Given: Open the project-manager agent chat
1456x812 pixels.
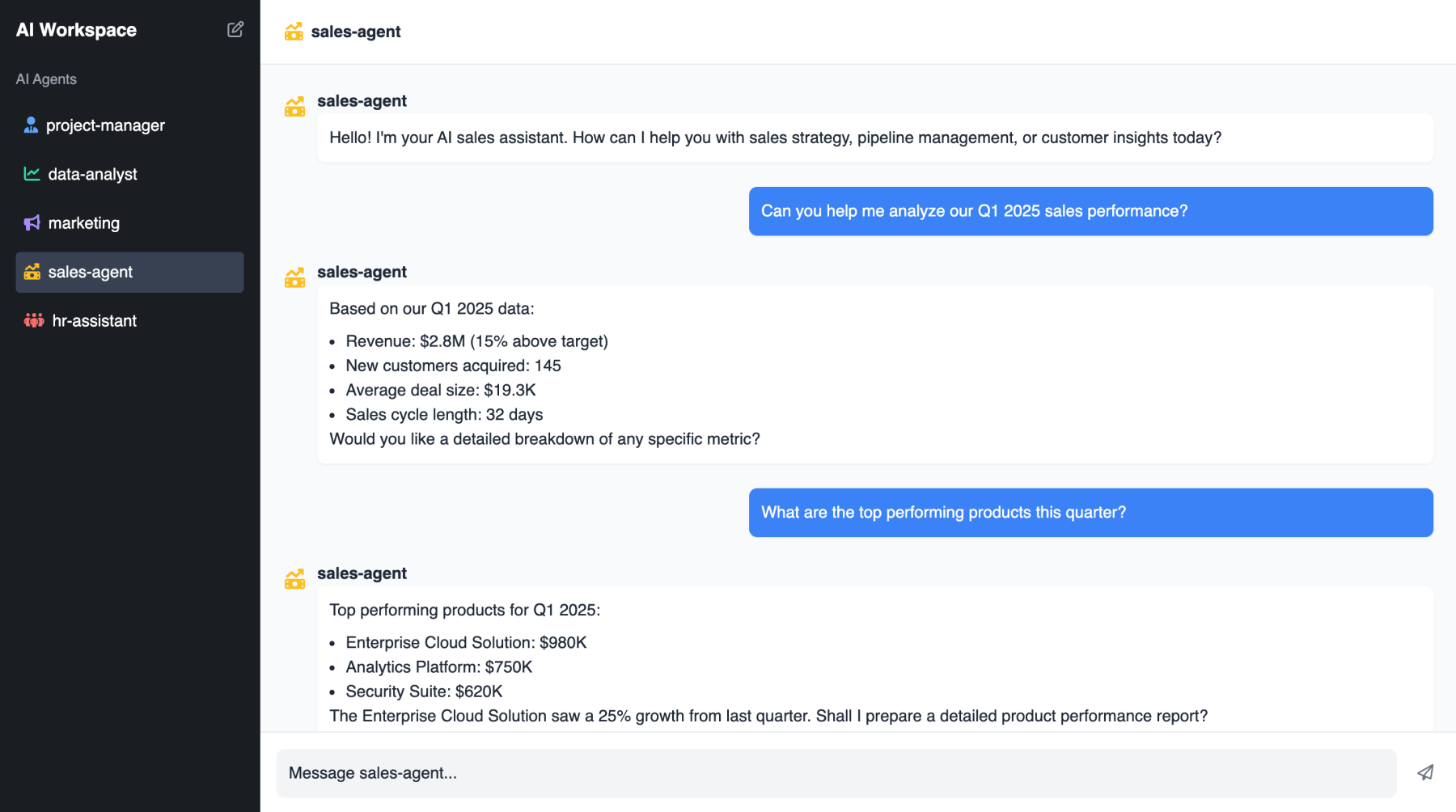Looking at the screenshot, I should pos(105,125).
